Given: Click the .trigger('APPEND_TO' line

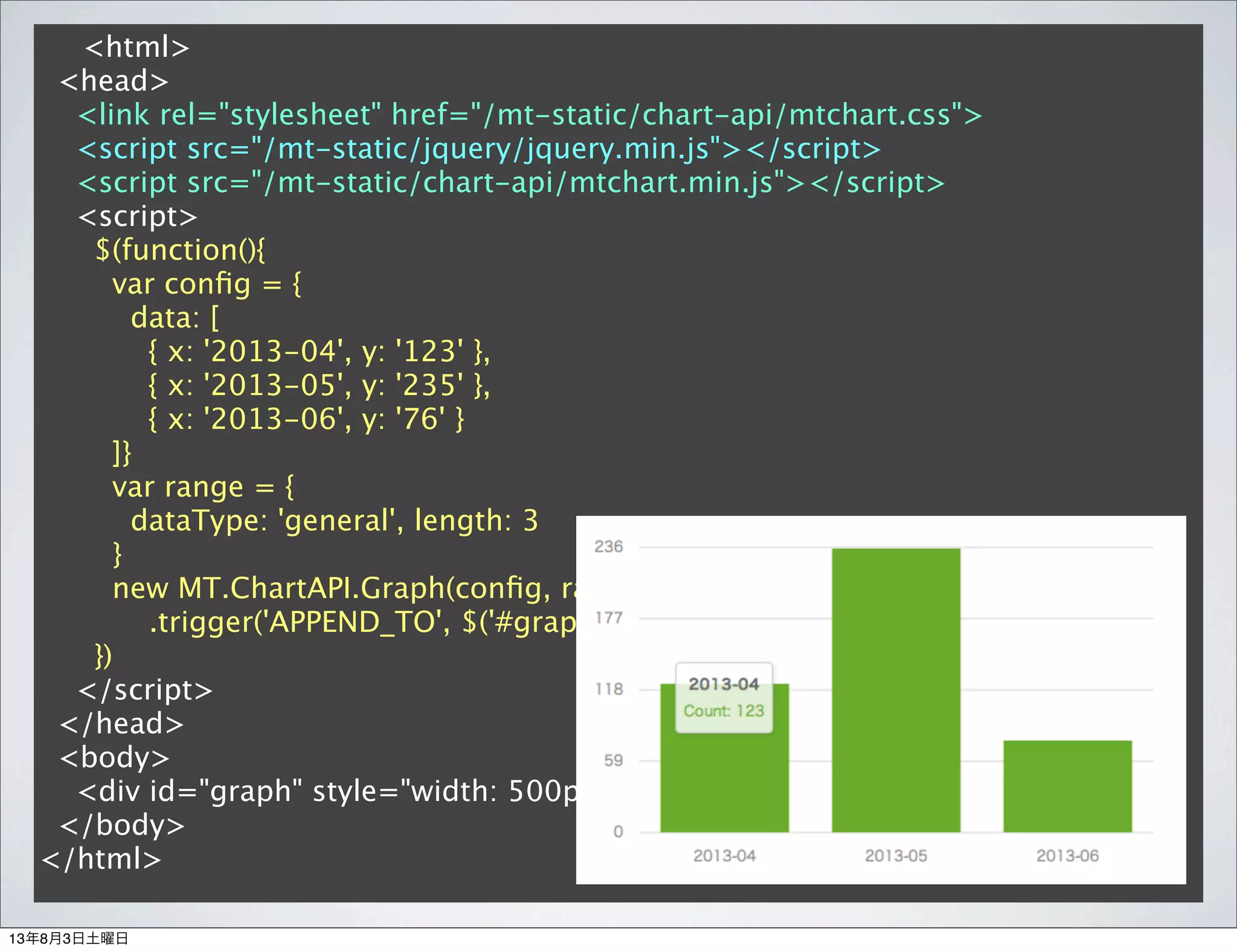Looking at the screenshot, I should click(362, 622).
